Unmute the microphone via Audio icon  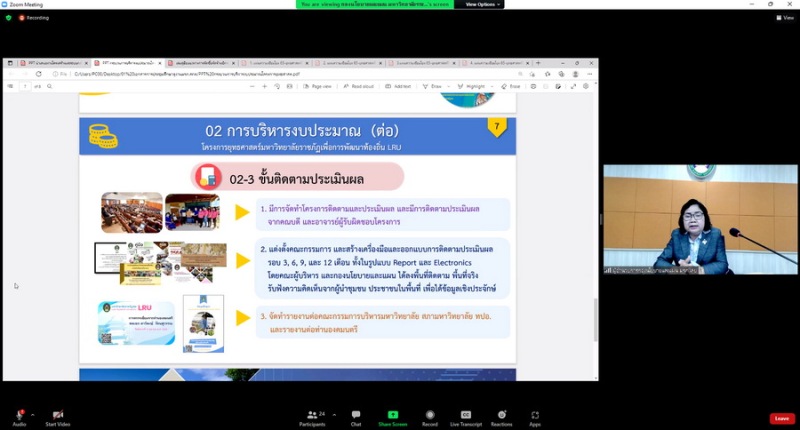pyautogui.click(x=19, y=415)
